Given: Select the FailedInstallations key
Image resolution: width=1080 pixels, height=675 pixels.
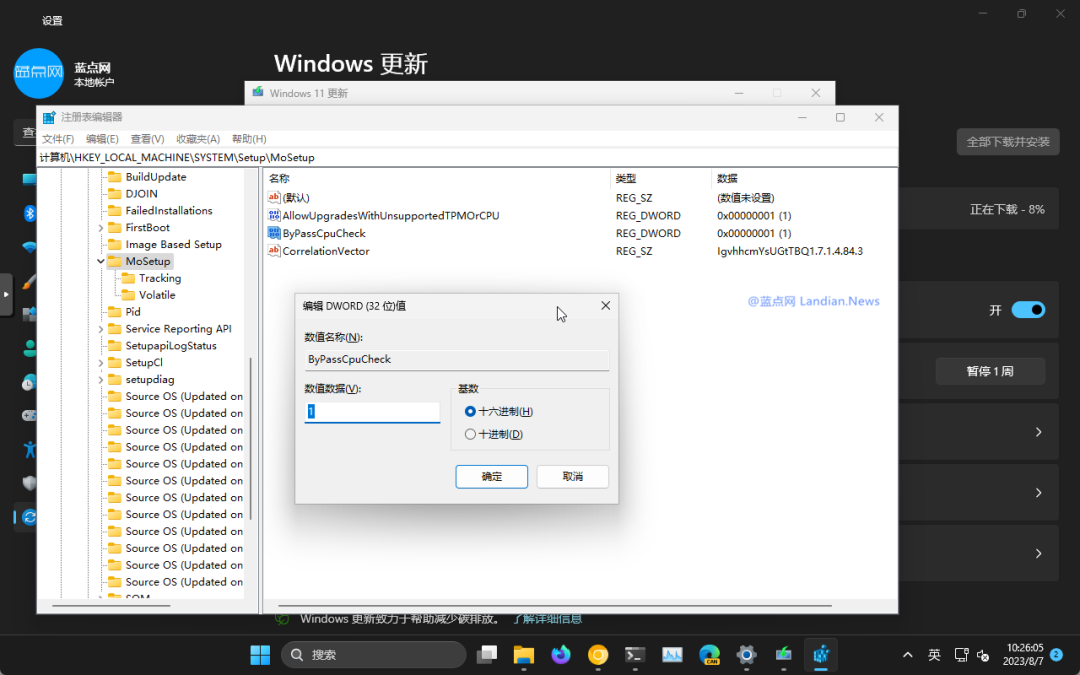Looking at the screenshot, I should (169, 211).
